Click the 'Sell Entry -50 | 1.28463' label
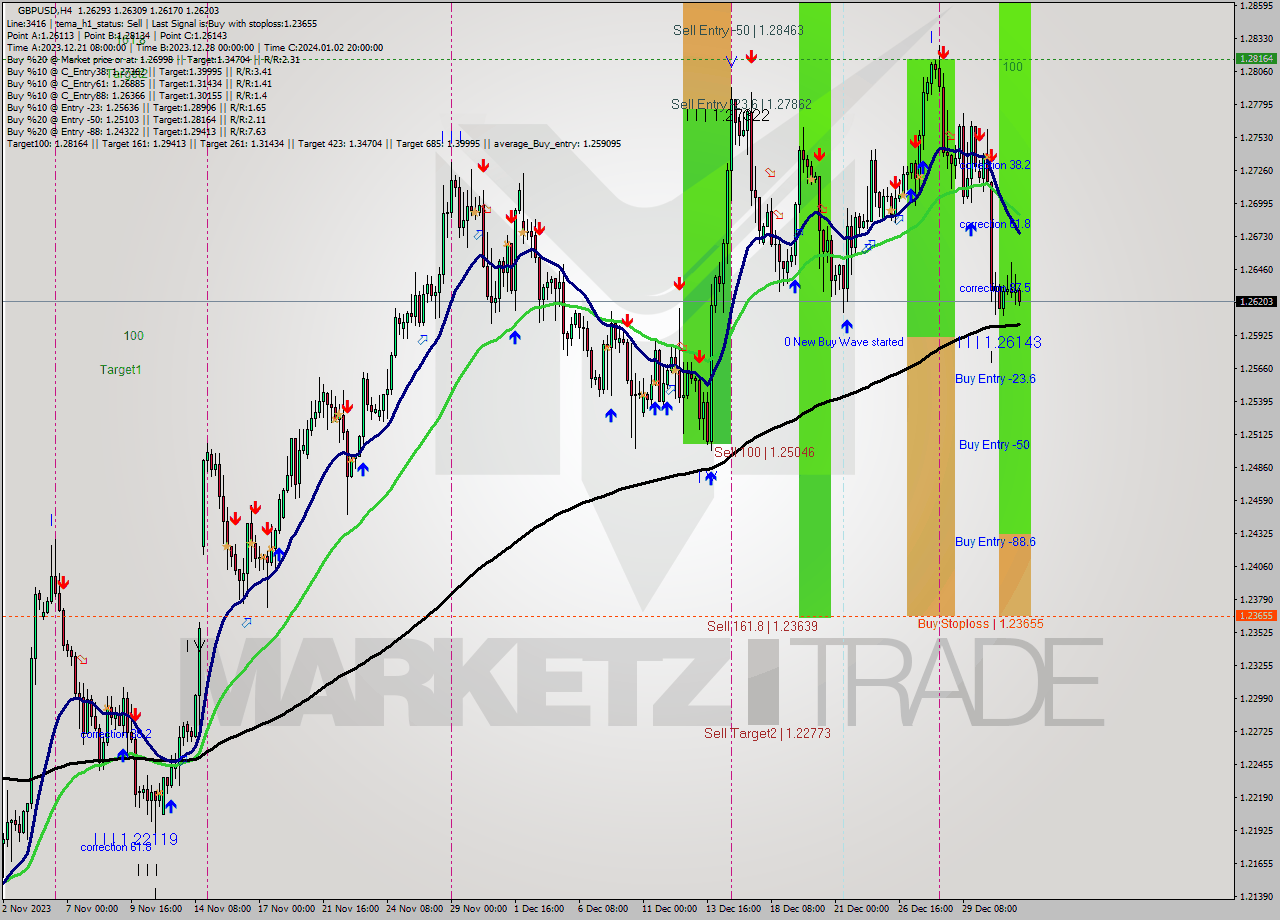Image resolution: width=1280 pixels, height=920 pixels. click(738, 31)
